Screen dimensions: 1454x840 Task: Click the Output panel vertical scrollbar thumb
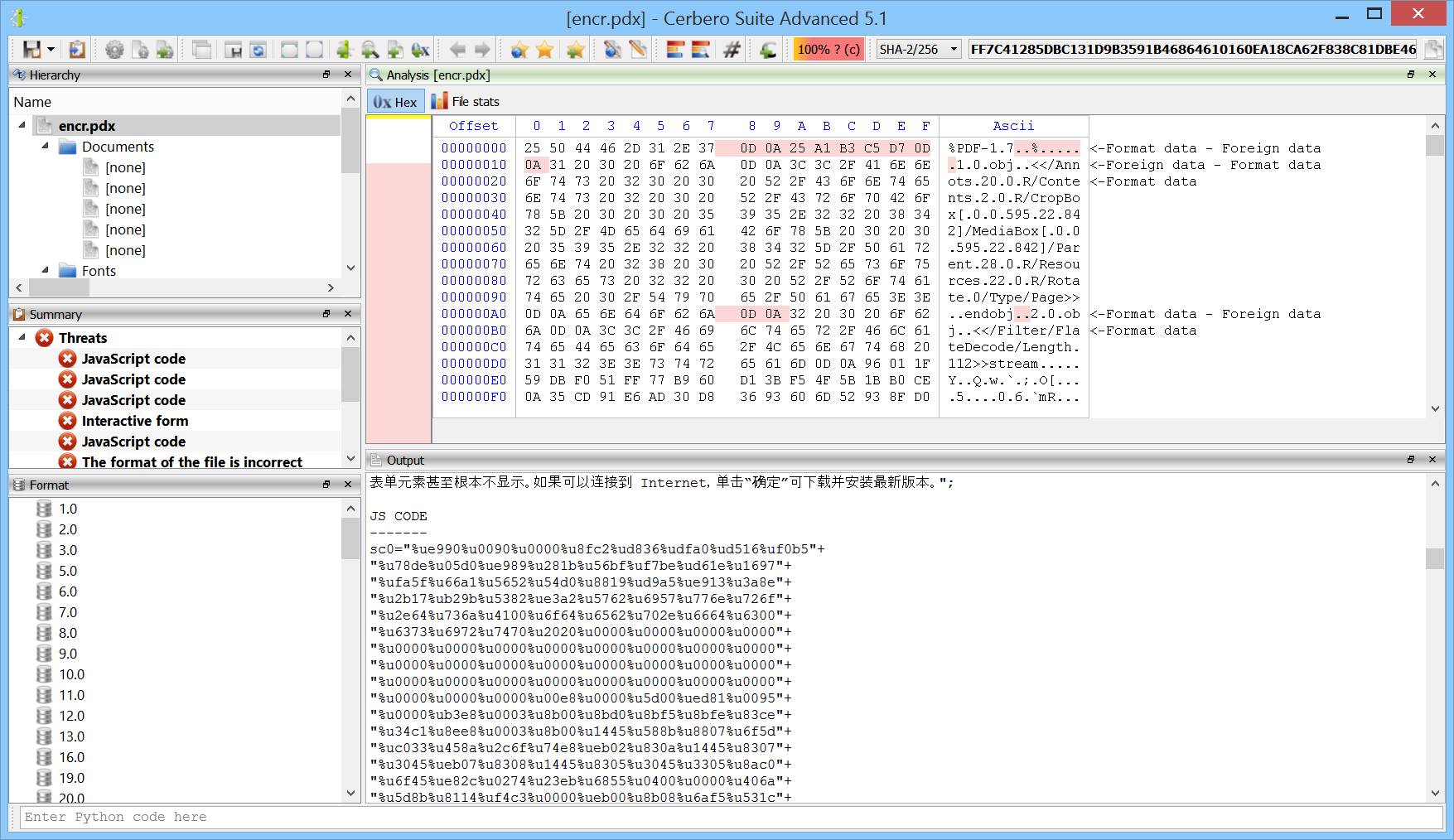pos(1435,558)
